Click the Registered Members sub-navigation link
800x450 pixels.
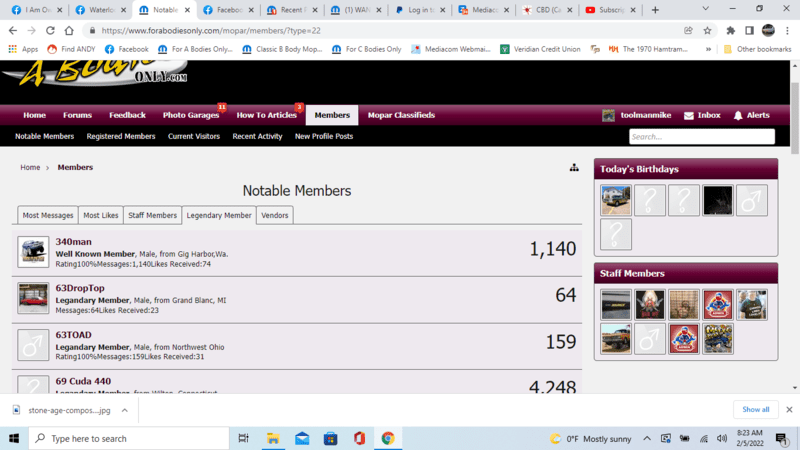[121, 136]
